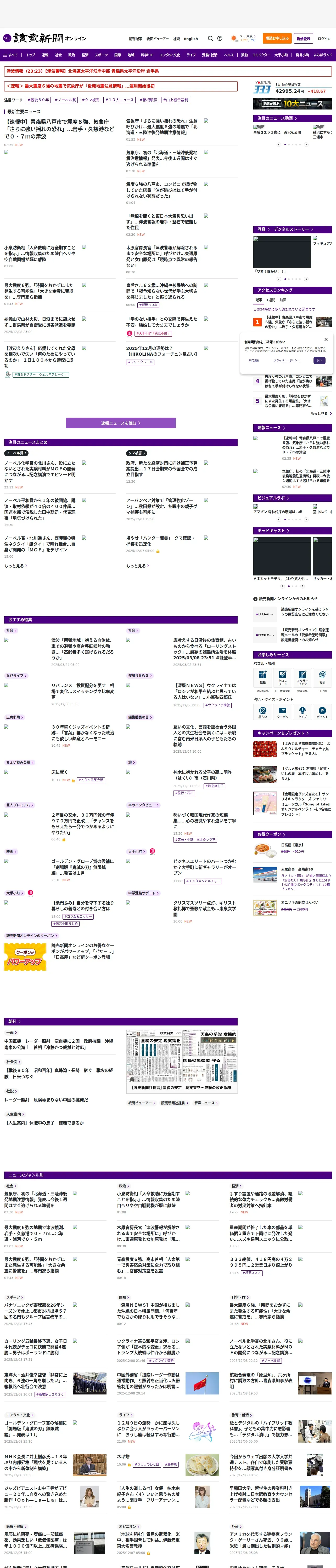336x1568 pixels.
Task: Select the 発言小町 menu in navigation bar
Action: pyautogui.click(x=303, y=55)
